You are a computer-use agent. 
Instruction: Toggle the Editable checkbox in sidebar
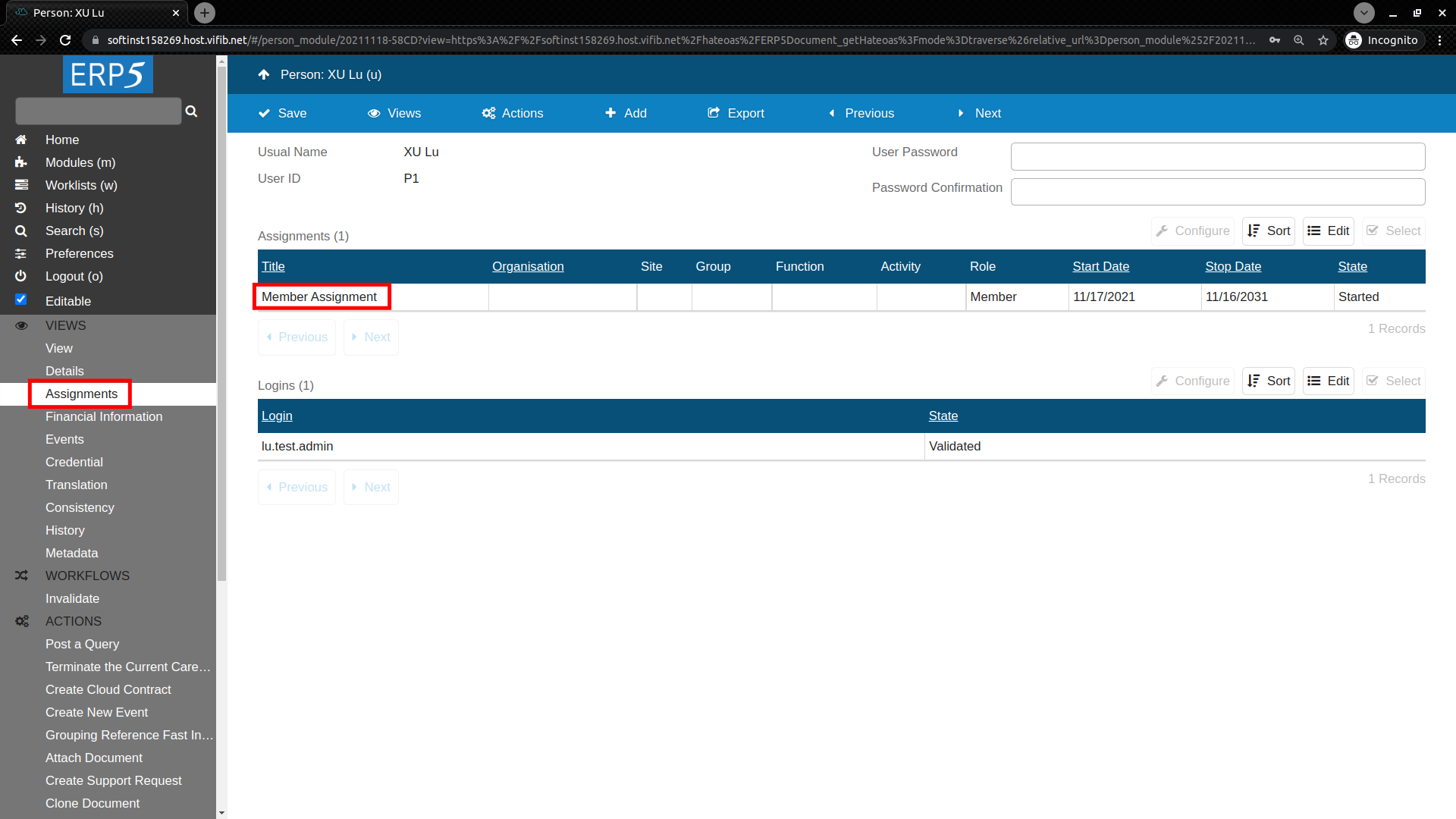click(21, 301)
